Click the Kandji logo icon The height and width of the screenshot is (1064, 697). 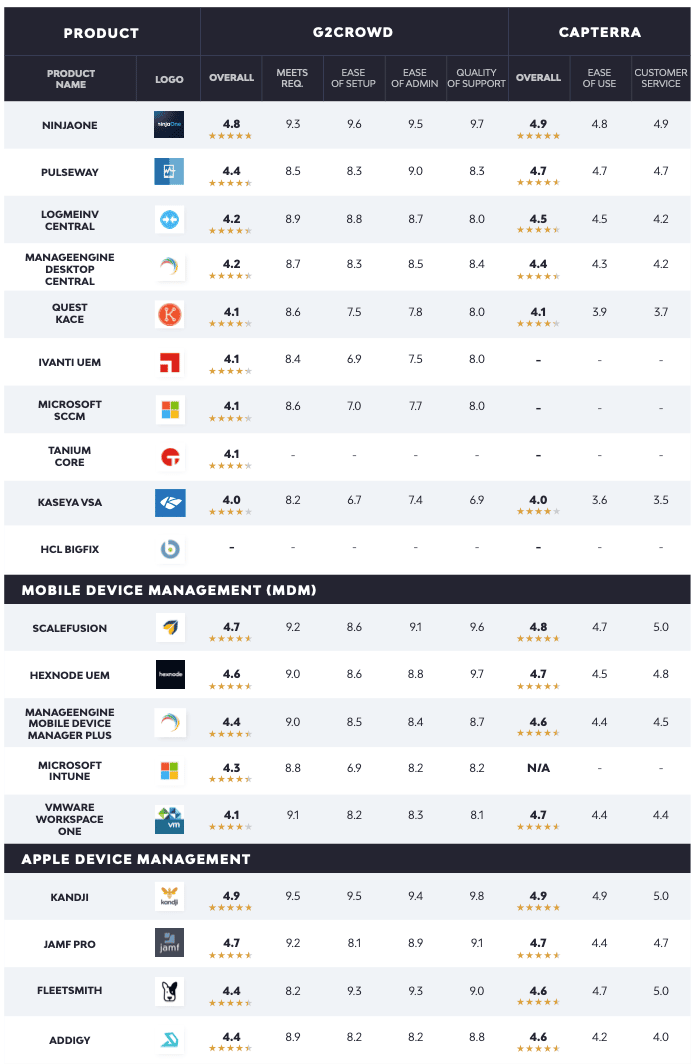pos(169,896)
